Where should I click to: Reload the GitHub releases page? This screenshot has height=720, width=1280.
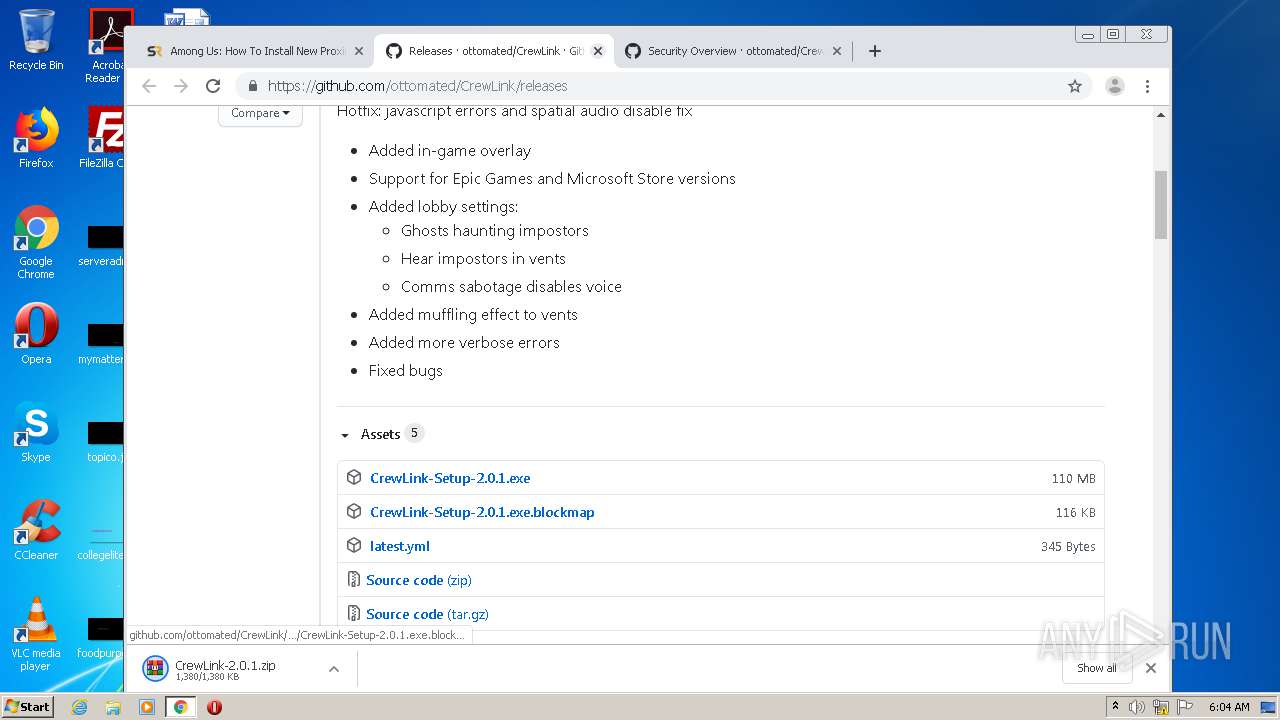[x=213, y=86]
